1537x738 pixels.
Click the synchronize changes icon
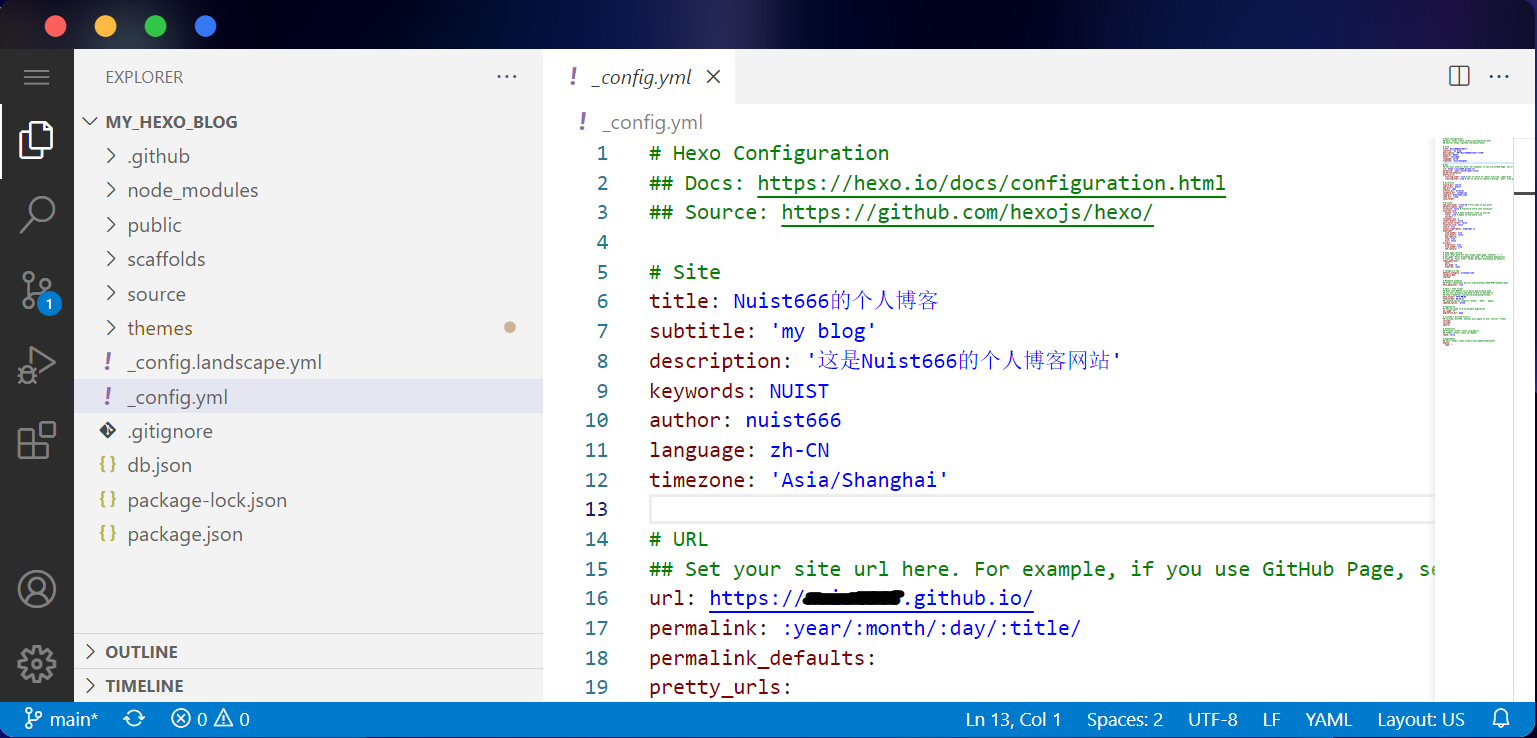pyautogui.click(x=133, y=719)
